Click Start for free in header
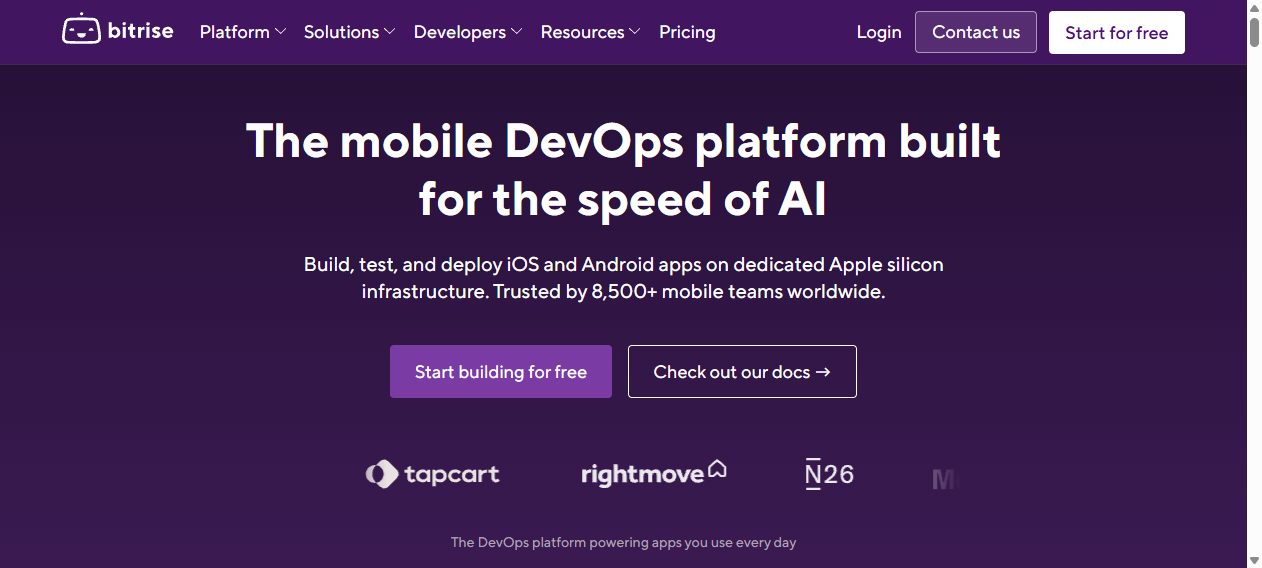Viewport: 1262px width, 568px height. click(x=1117, y=33)
